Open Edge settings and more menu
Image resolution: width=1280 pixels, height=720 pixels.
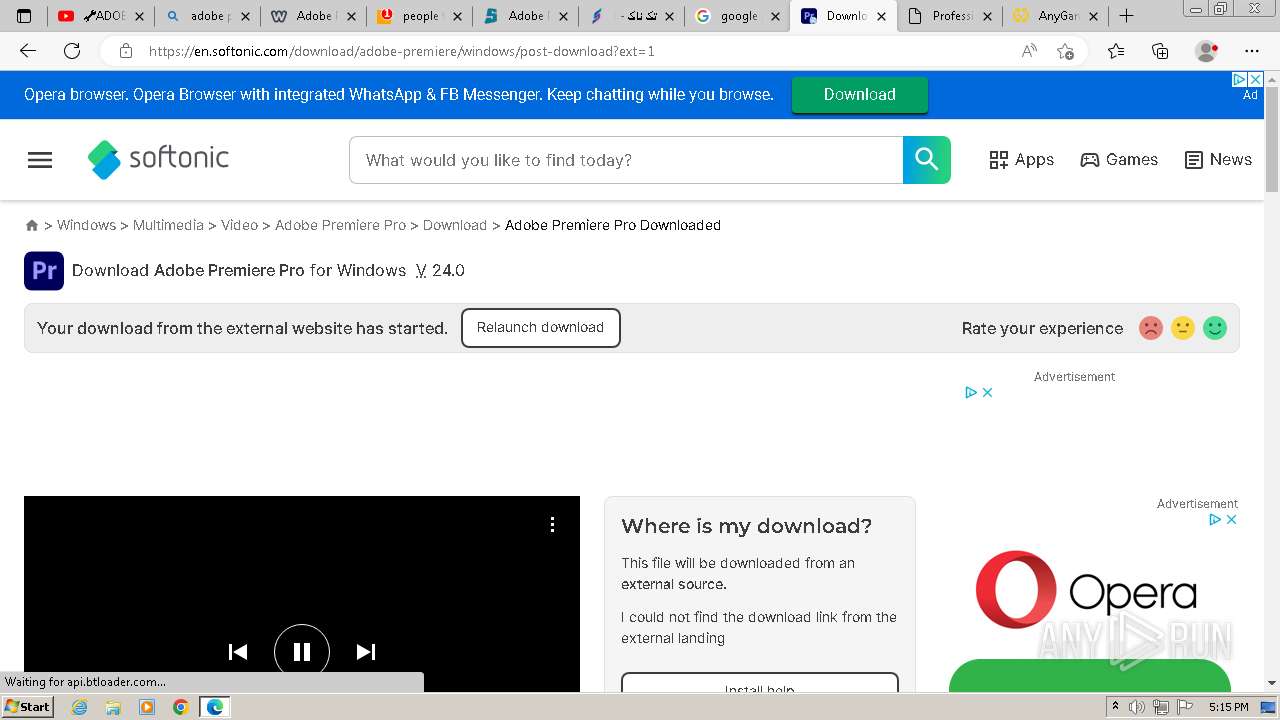[x=1252, y=51]
